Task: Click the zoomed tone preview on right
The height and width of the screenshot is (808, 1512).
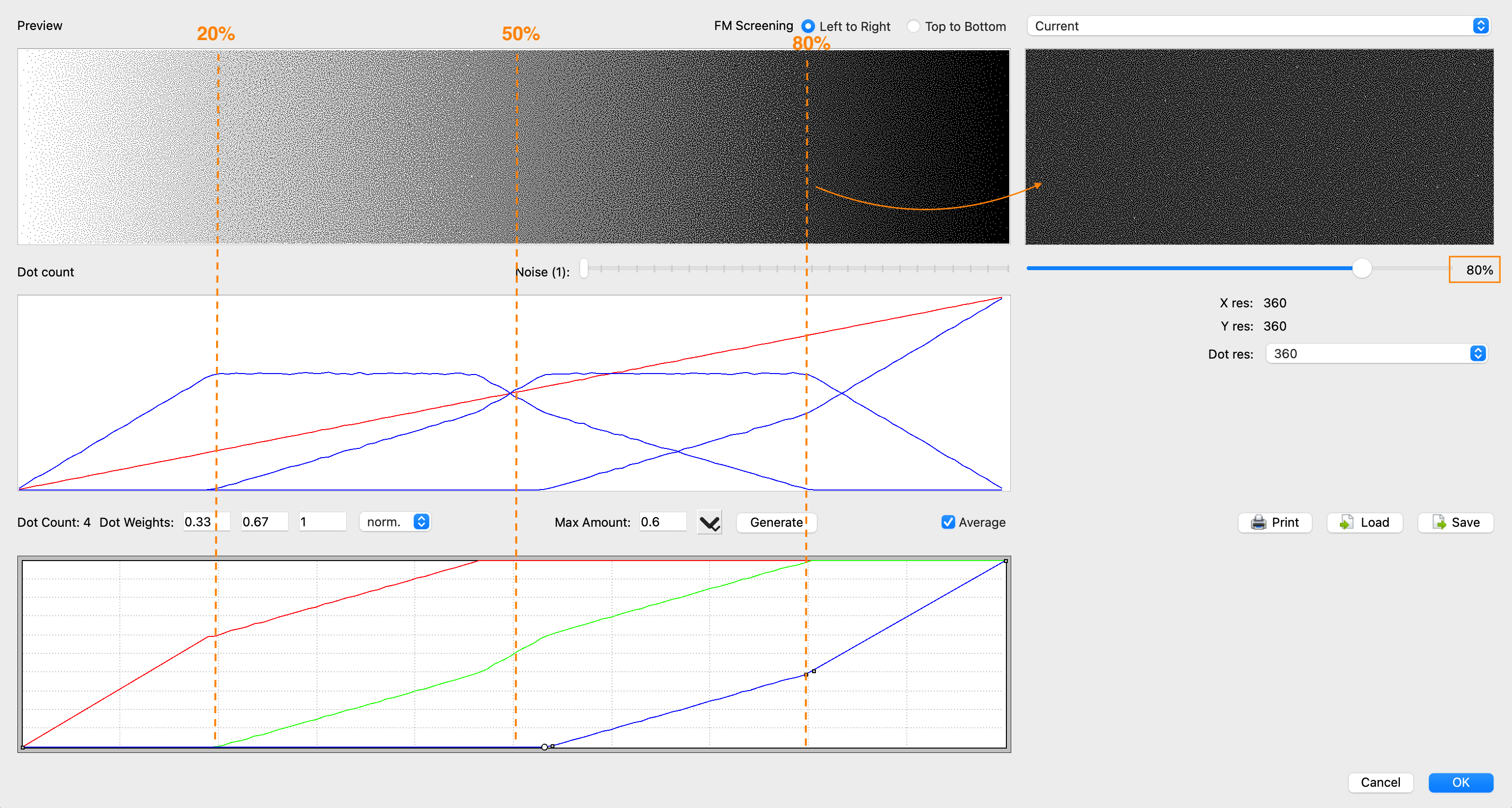Action: (1259, 147)
